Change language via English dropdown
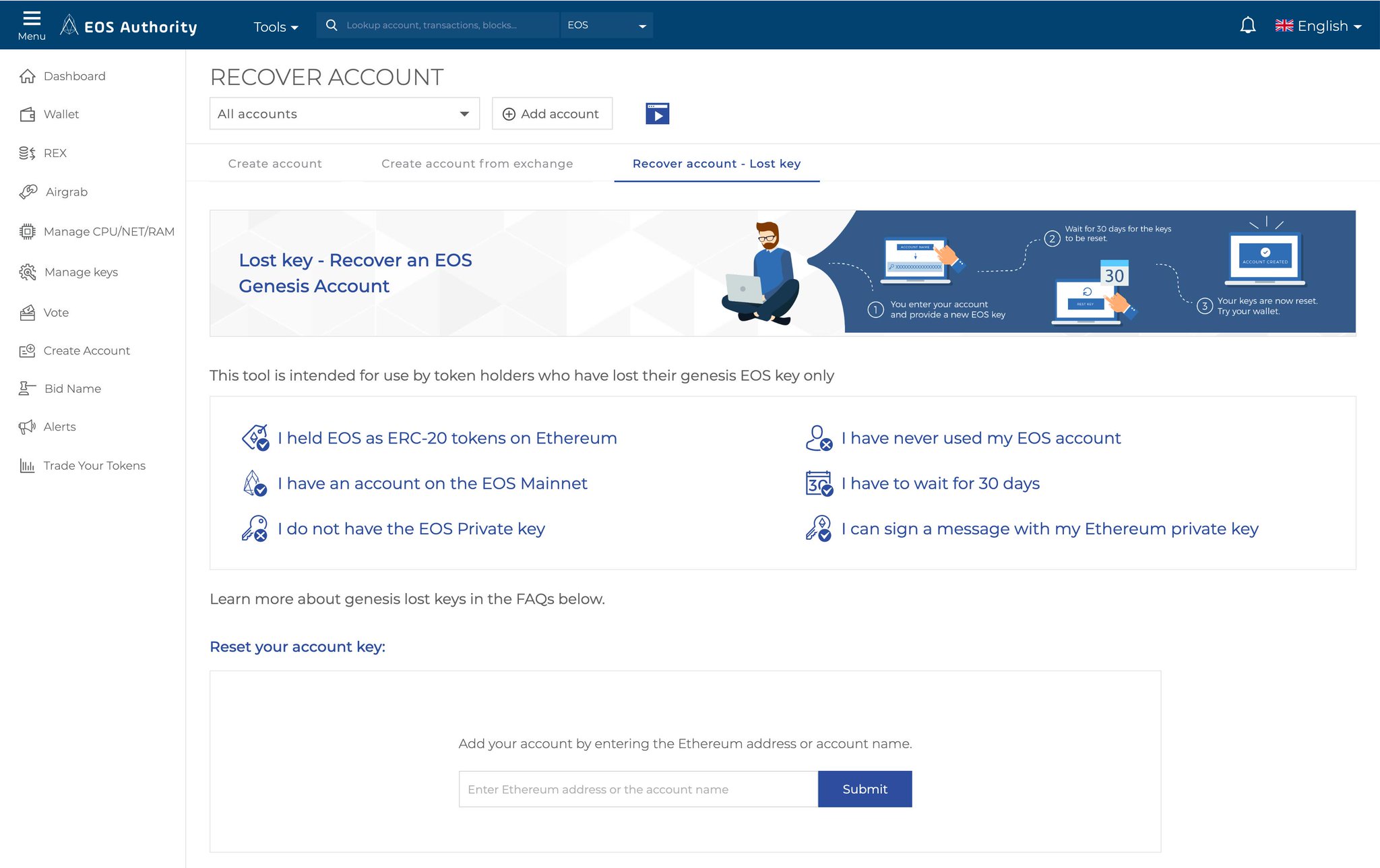 point(1318,26)
